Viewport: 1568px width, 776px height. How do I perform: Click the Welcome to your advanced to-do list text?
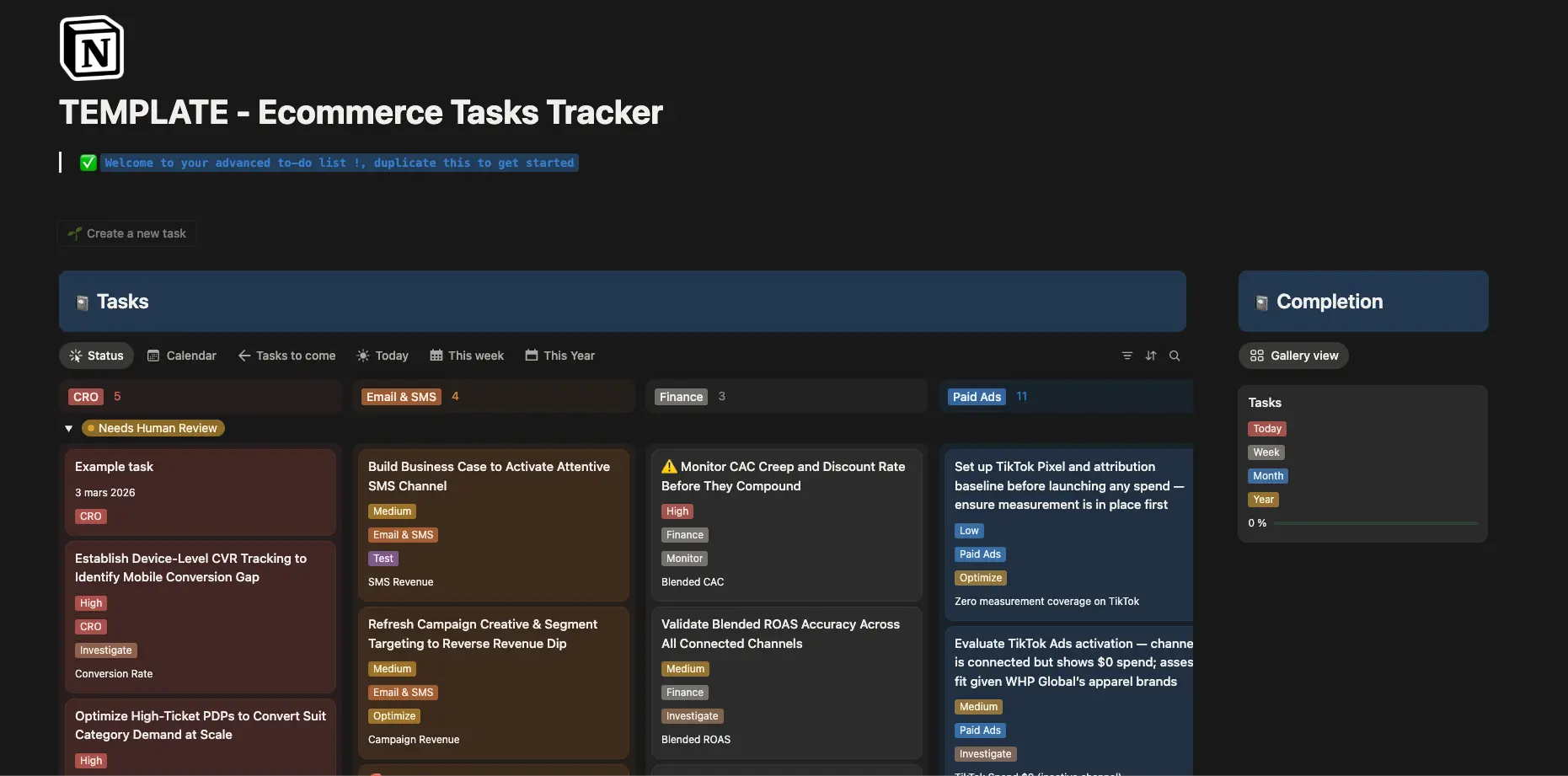[339, 163]
